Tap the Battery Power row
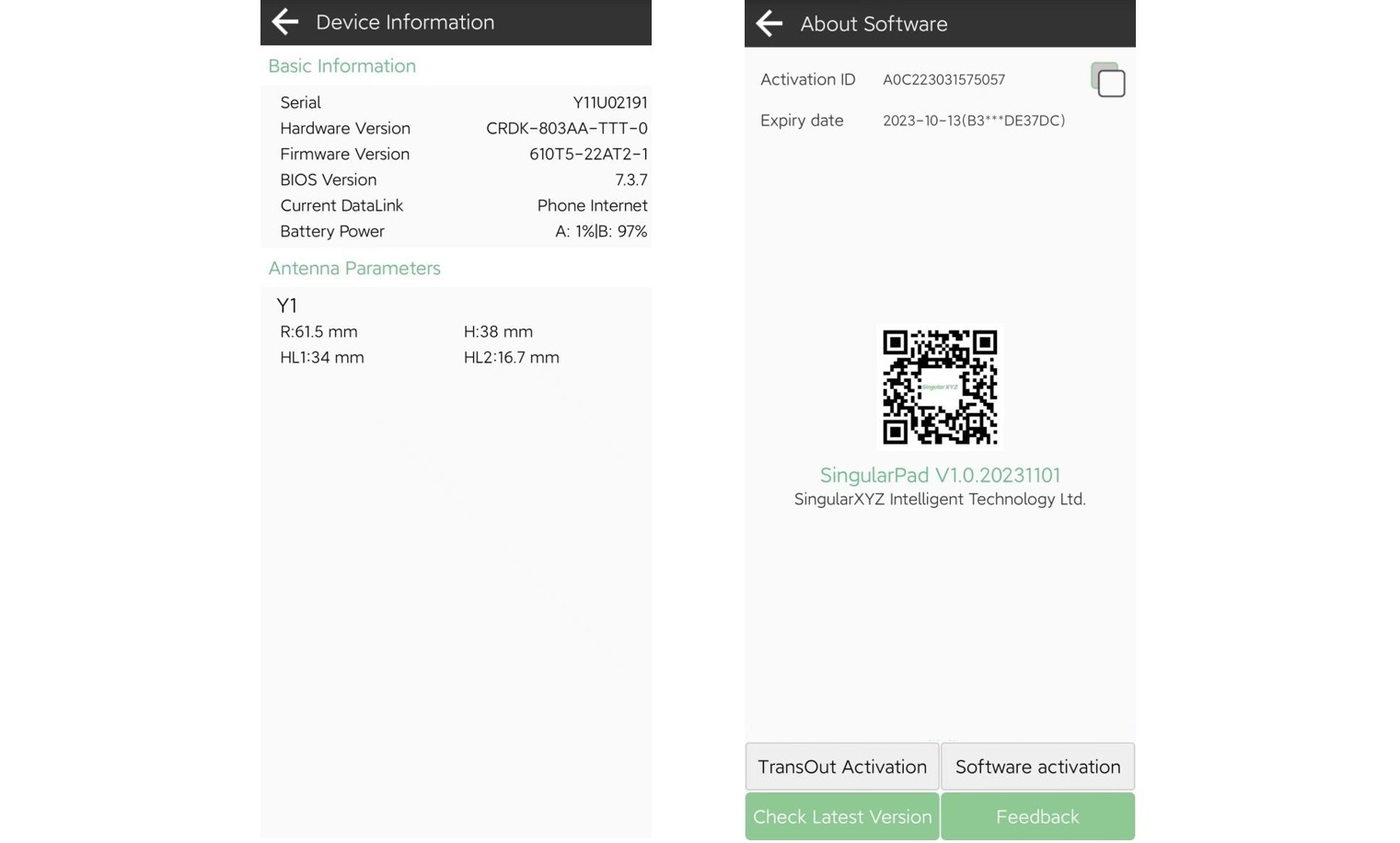Image resolution: width=1400 pixels, height=843 pixels. point(456,231)
